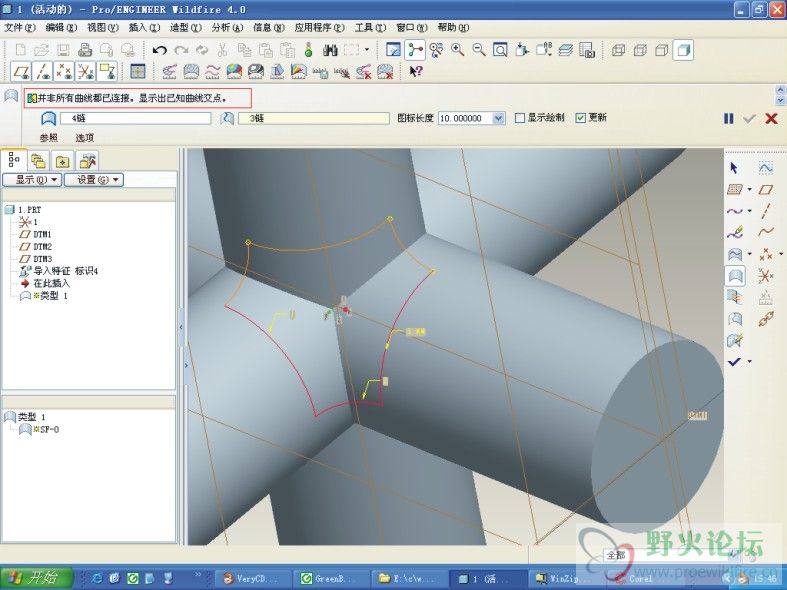The width and height of the screenshot is (787, 590).
Task: Expand the Curve tool dropdown arrow
Action: 749,211
